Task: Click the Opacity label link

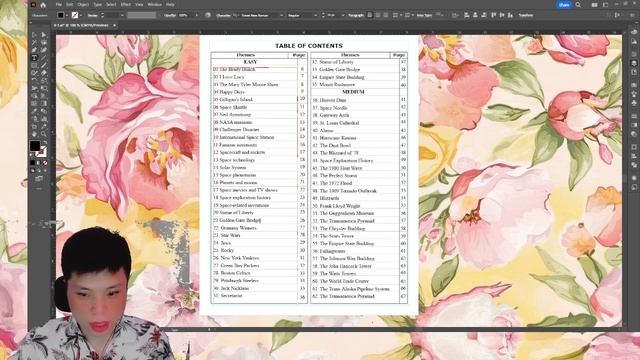Action: click(x=170, y=16)
